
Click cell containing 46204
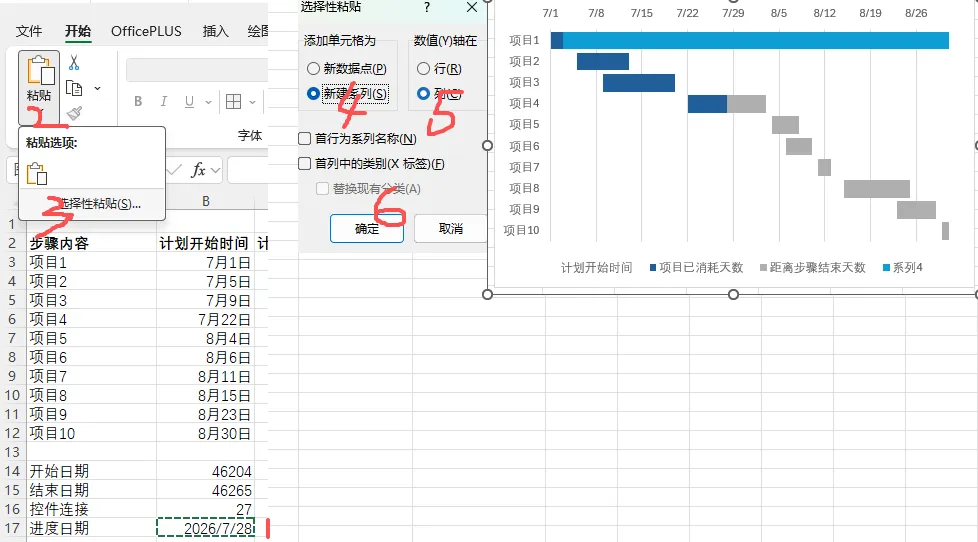coord(205,472)
